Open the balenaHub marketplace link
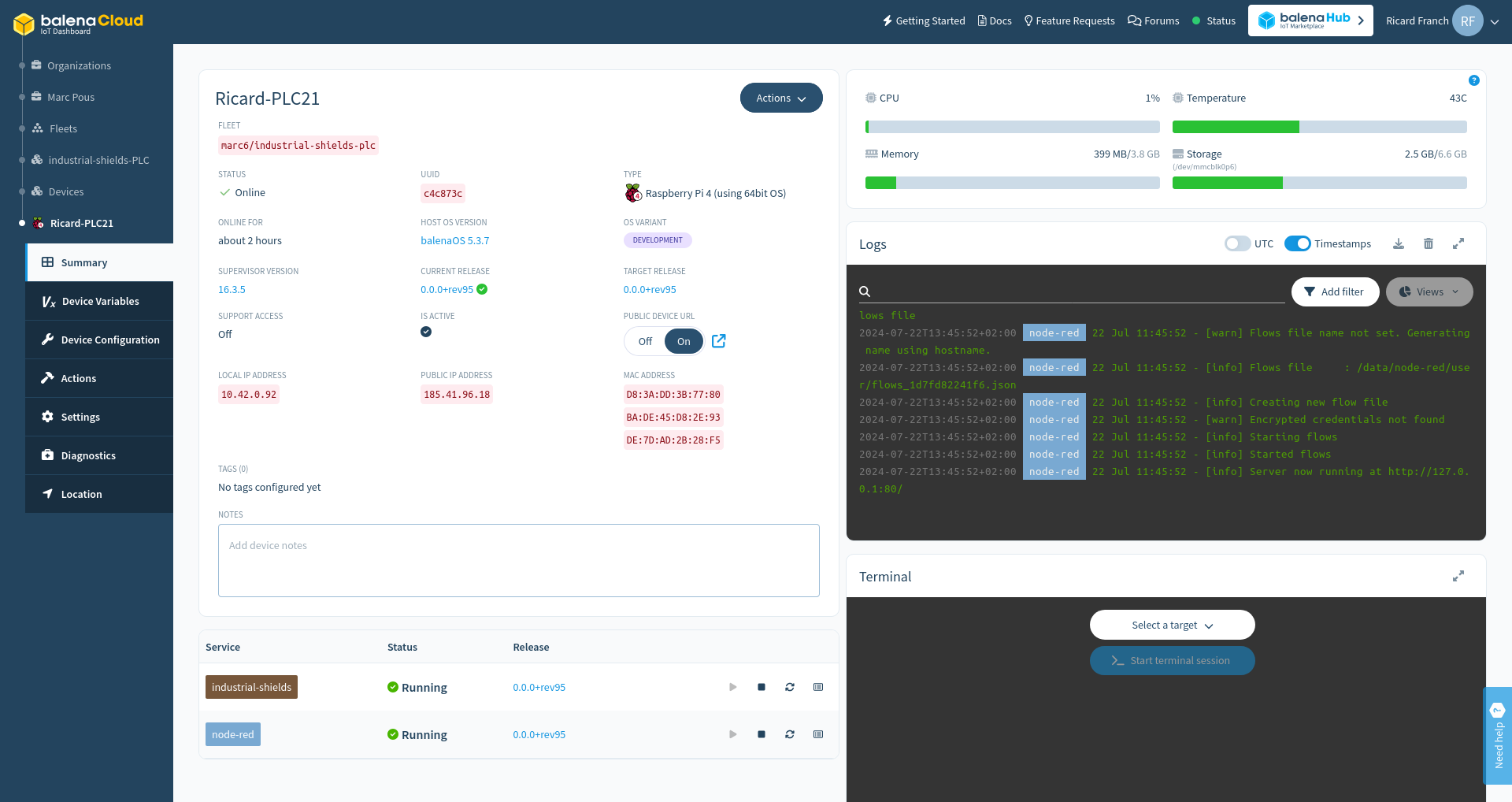Image resolution: width=1512 pixels, height=802 pixels. pos(1310,20)
